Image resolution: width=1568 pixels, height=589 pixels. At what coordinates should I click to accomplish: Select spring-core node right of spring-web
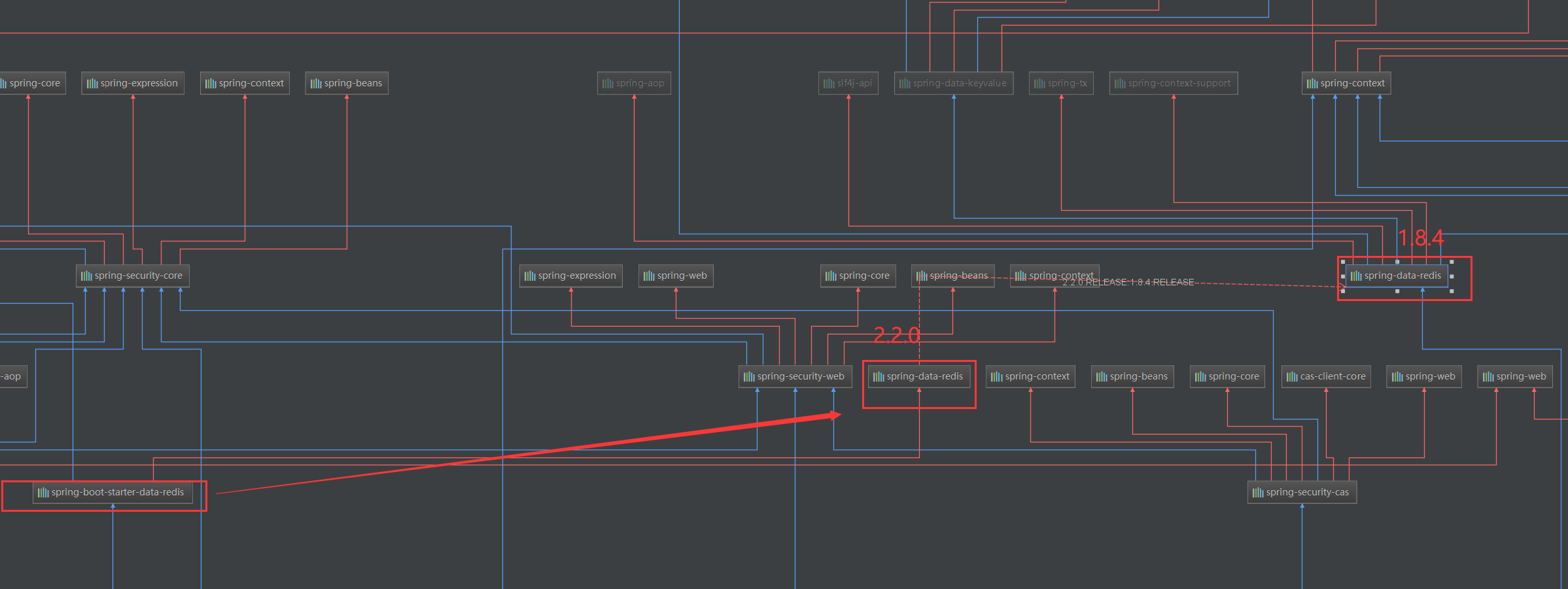pos(858,276)
